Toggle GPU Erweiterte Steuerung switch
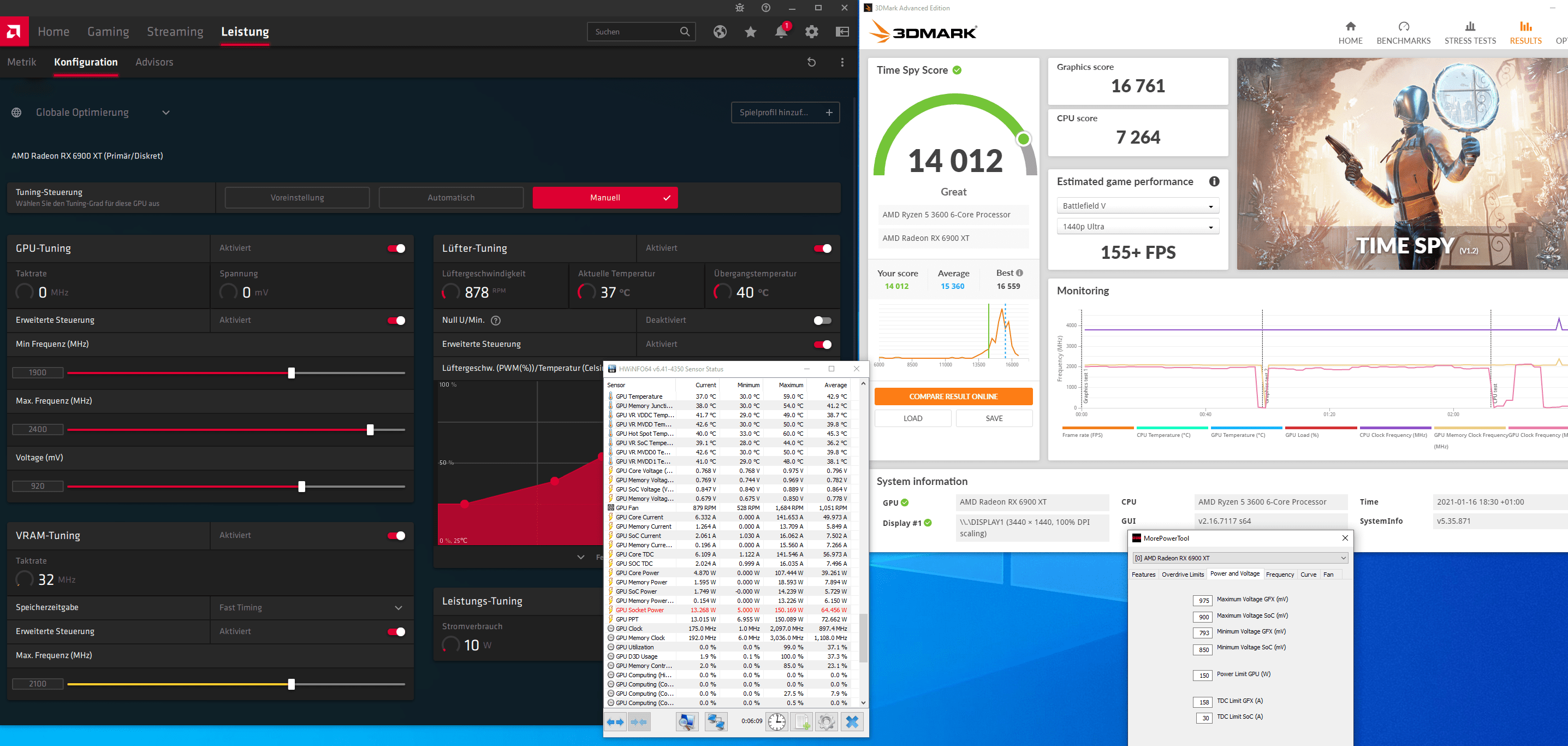The height and width of the screenshot is (746, 1568). [396, 321]
